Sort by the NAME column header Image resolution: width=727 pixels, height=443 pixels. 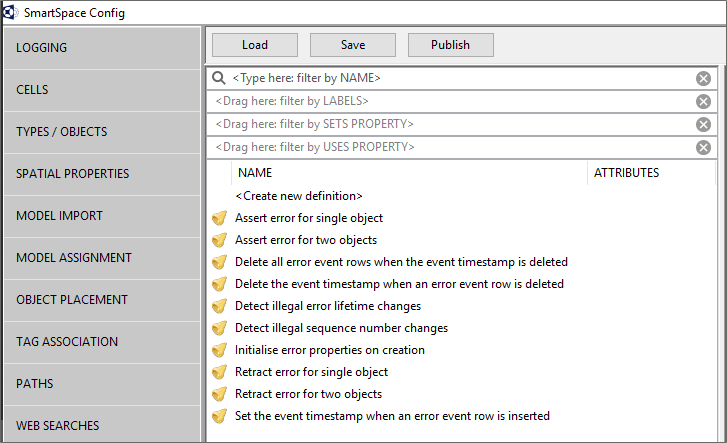point(409,173)
